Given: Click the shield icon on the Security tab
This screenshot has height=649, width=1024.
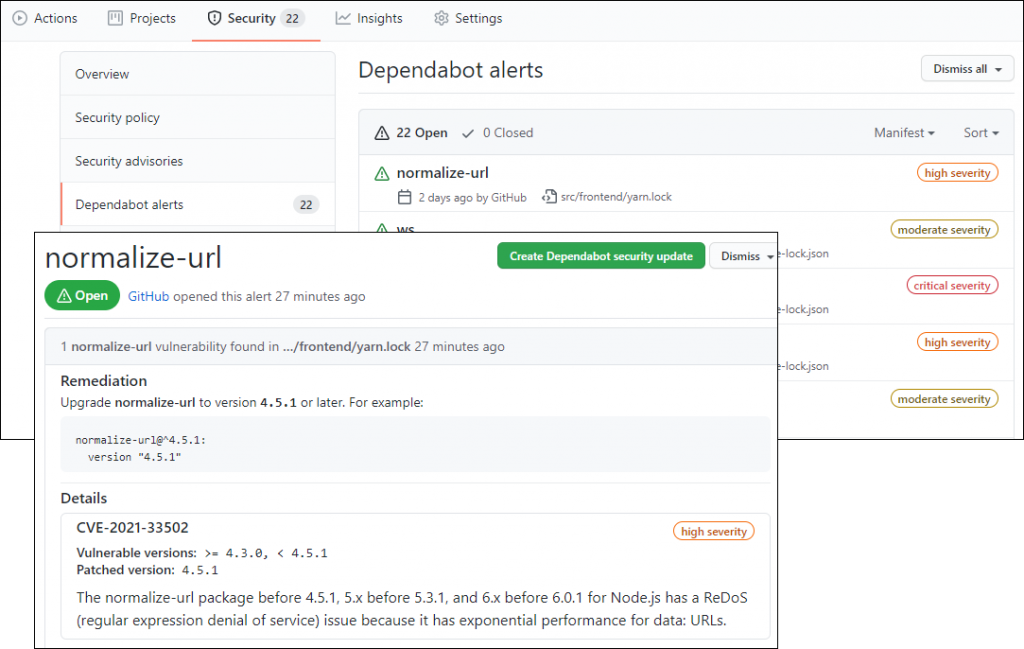Looking at the screenshot, I should click(213, 17).
